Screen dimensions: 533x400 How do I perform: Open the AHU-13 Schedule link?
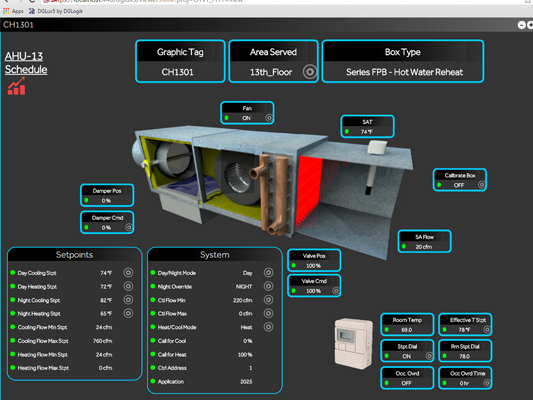(x=26, y=63)
